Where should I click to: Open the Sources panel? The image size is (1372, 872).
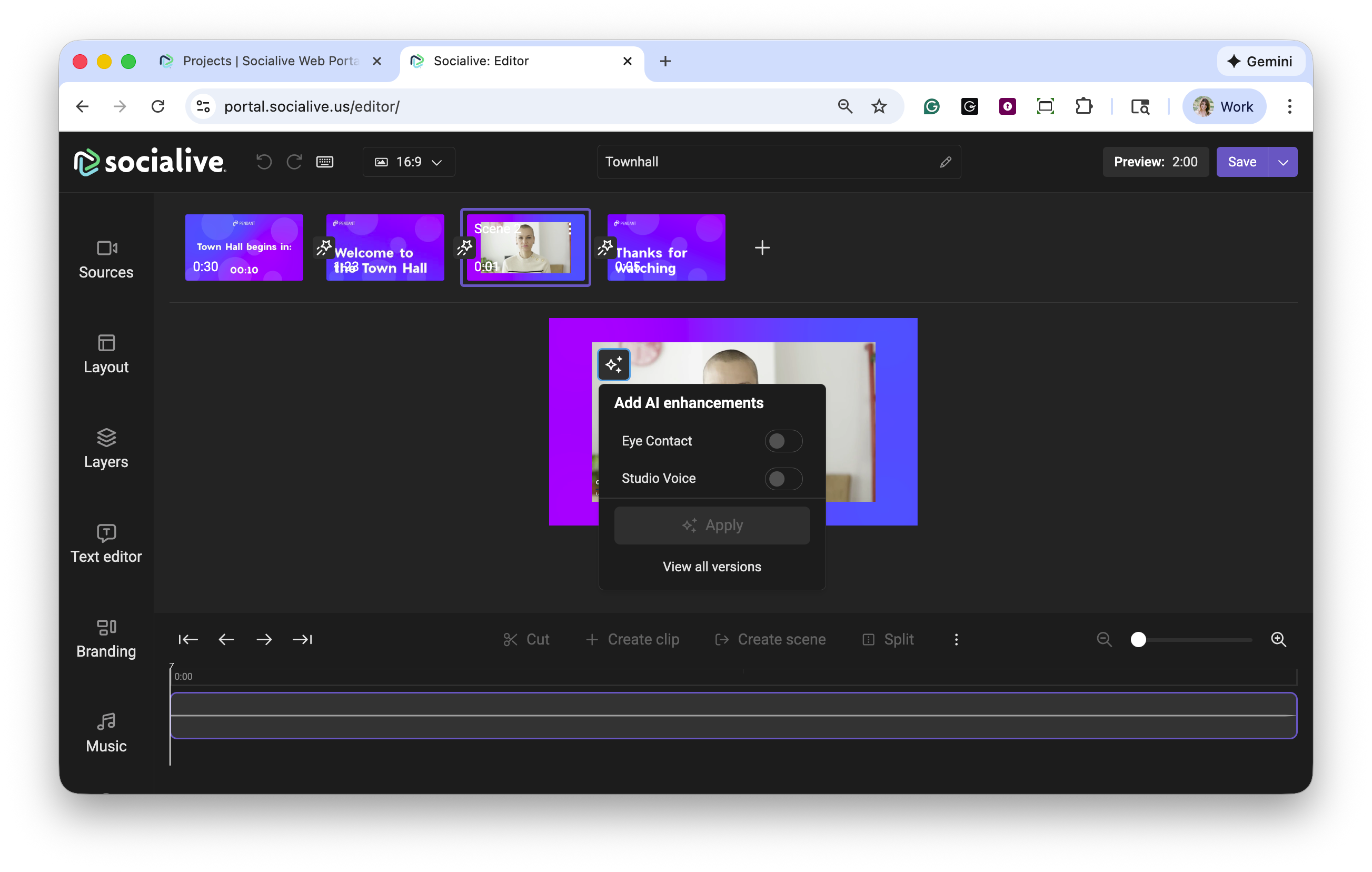point(106,259)
